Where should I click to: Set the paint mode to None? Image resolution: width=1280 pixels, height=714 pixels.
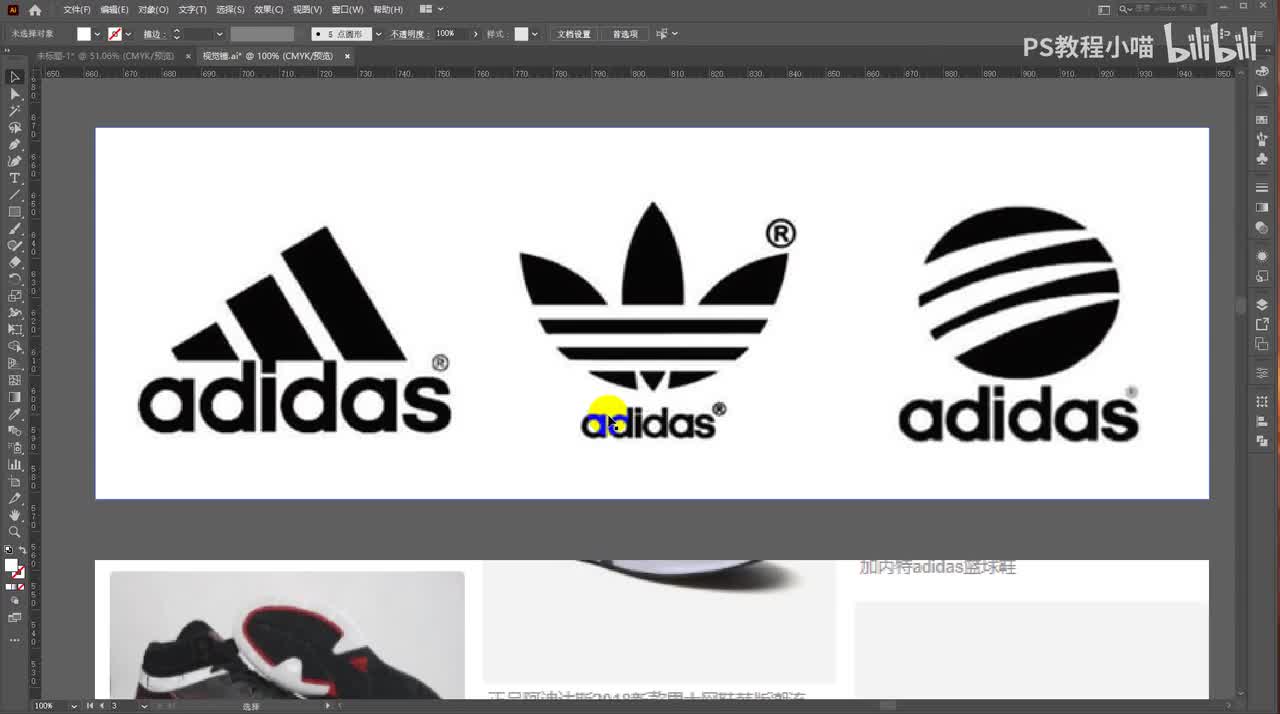[21, 587]
